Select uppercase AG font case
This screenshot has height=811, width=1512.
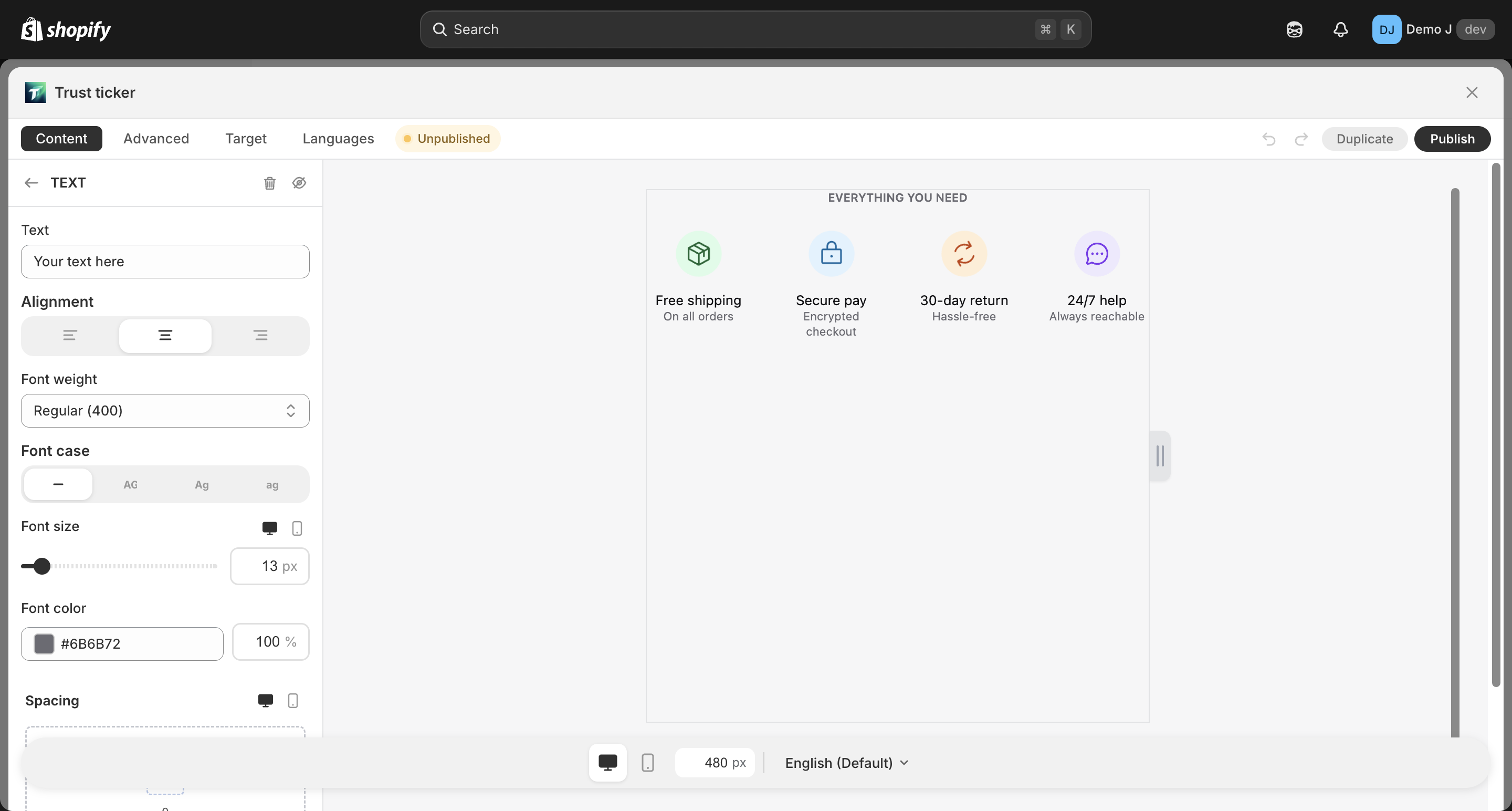tap(130, 484)
